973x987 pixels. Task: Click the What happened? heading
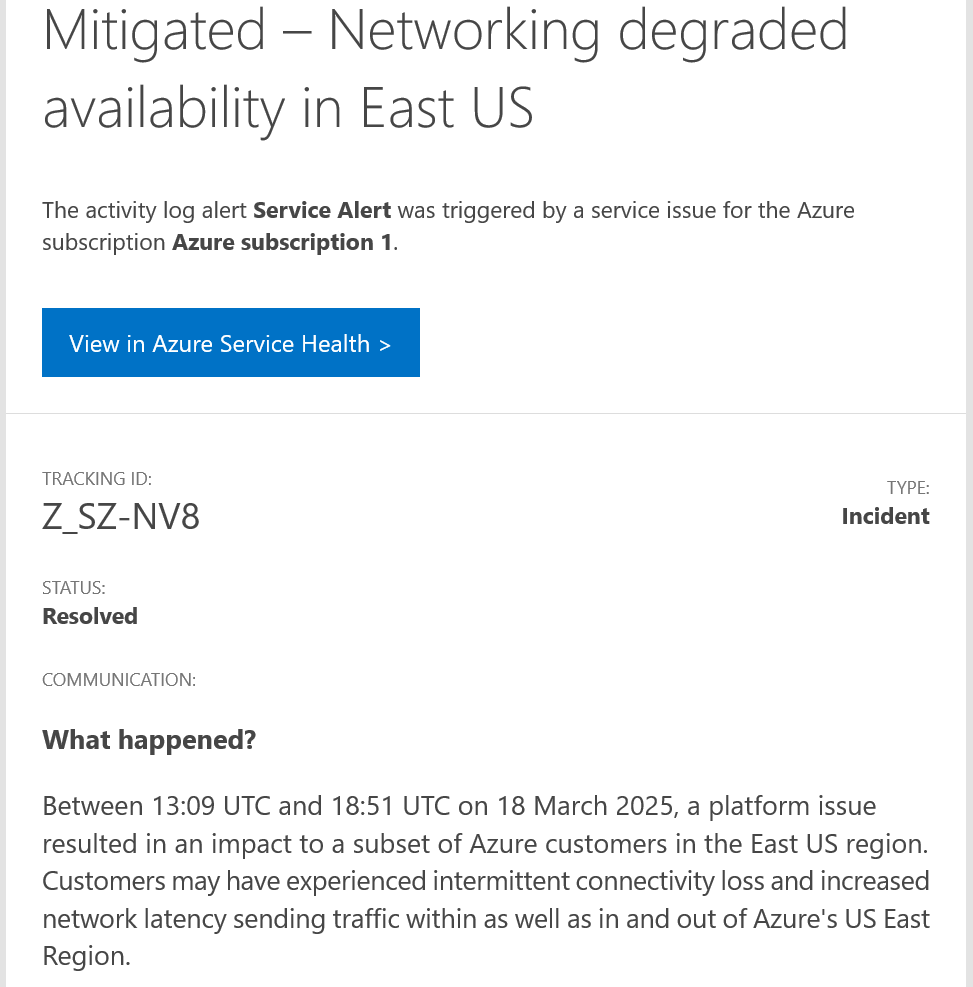(x=149, y=740)
